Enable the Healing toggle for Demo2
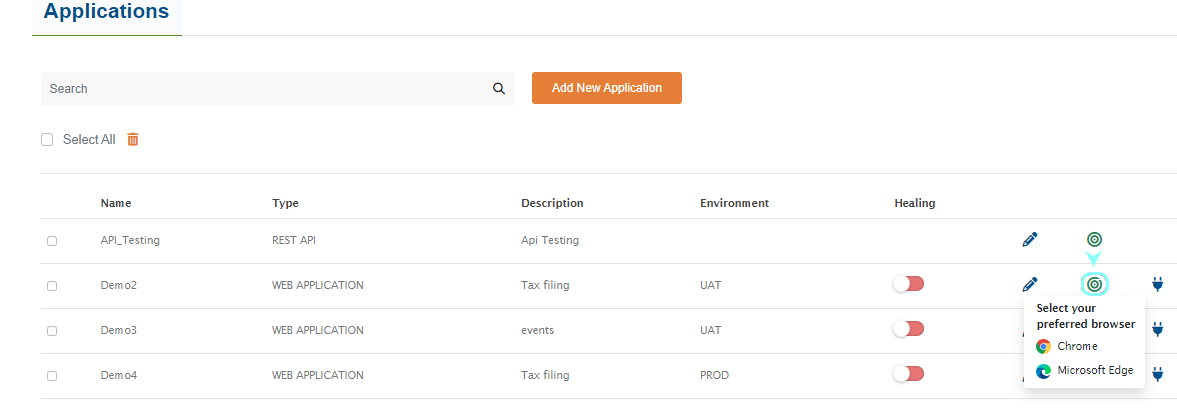Viewport: 1177px width, 411px height. [908, 284]
